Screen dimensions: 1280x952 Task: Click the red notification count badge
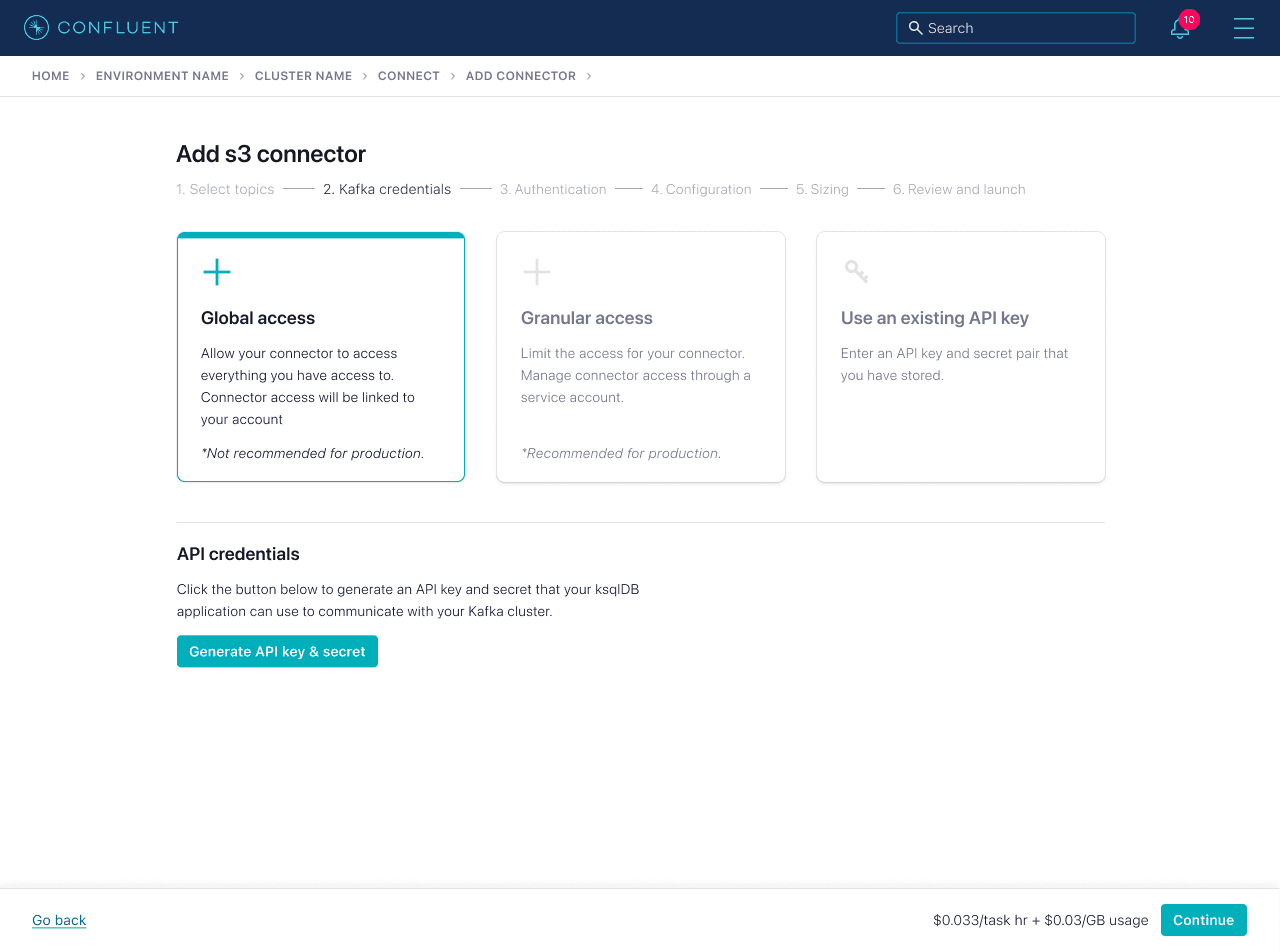pyautogui.click(x=1189, y=19)
